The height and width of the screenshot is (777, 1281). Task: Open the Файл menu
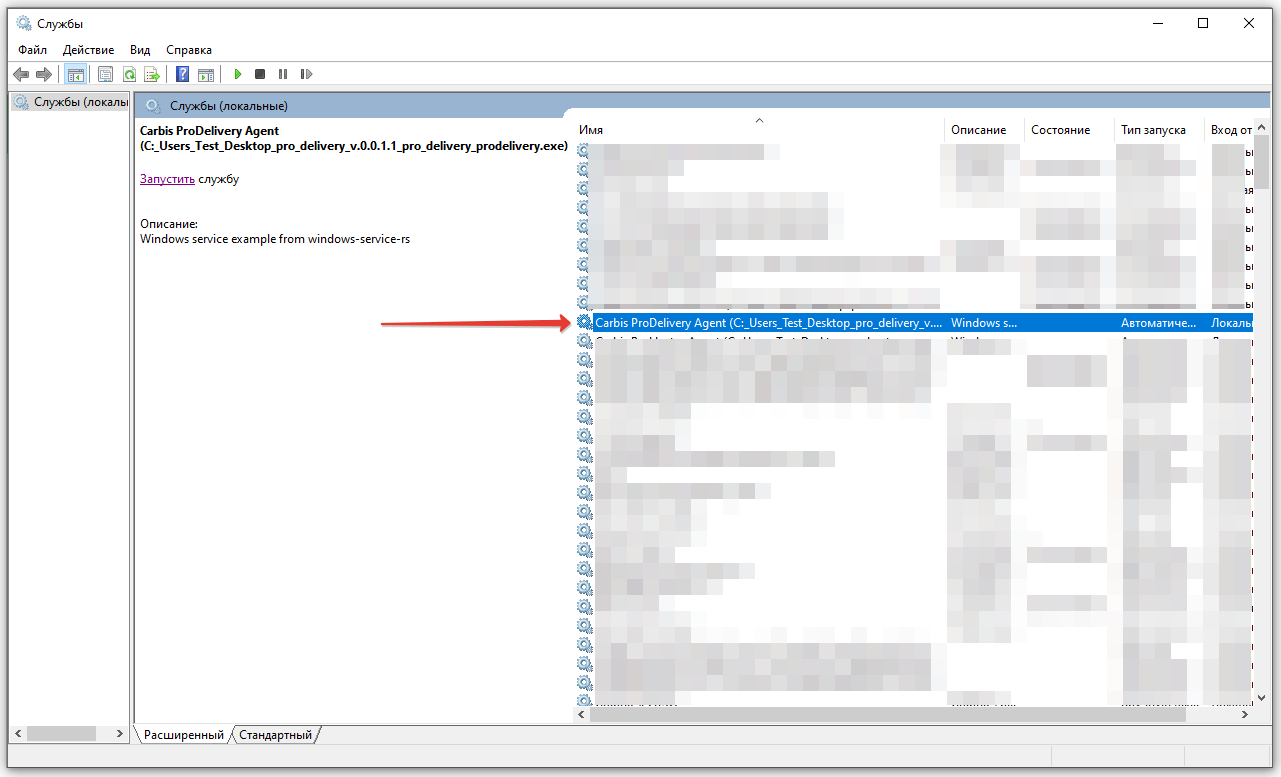[32, 50]
